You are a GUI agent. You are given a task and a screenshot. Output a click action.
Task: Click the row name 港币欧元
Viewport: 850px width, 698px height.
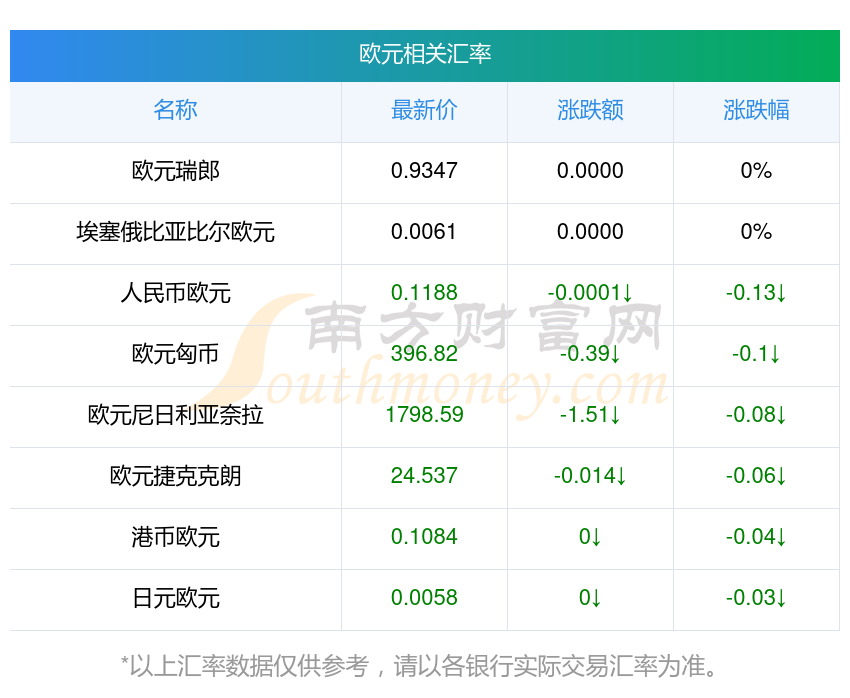[x=175, y=537]
